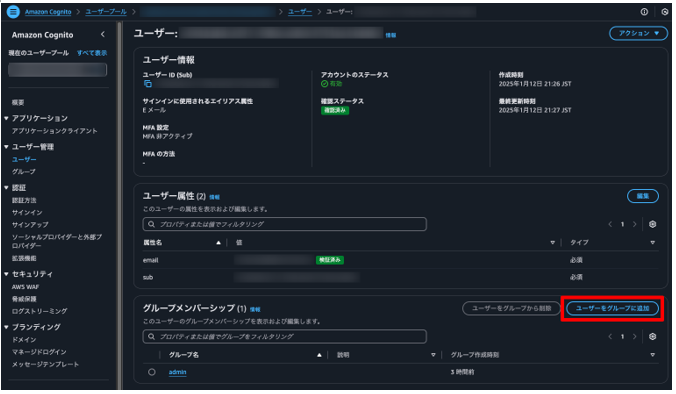
Task: Collapse the アプリケーション section
Action: tap(6, 118)
